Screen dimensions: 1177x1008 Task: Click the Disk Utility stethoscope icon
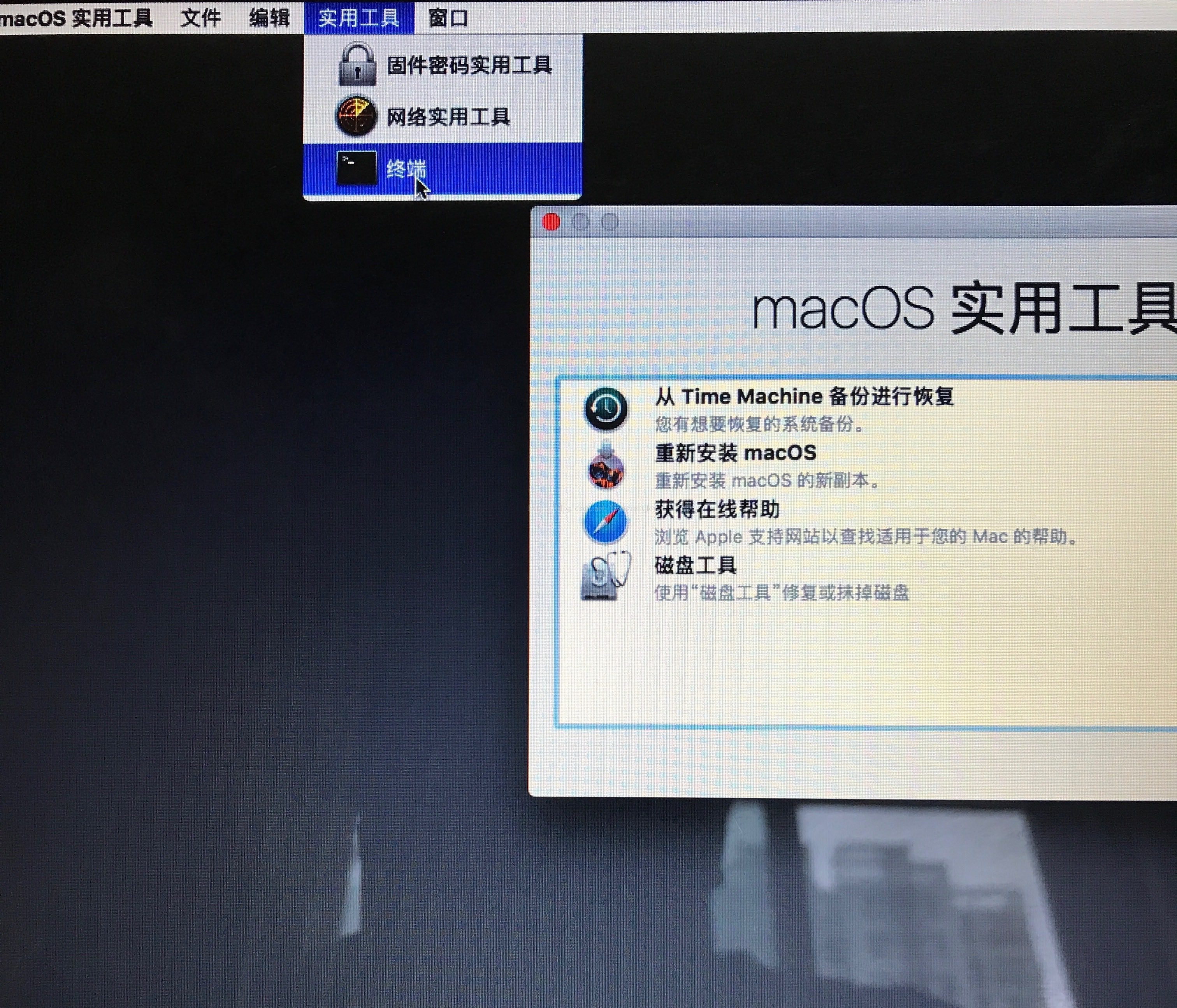coord(606,576)
